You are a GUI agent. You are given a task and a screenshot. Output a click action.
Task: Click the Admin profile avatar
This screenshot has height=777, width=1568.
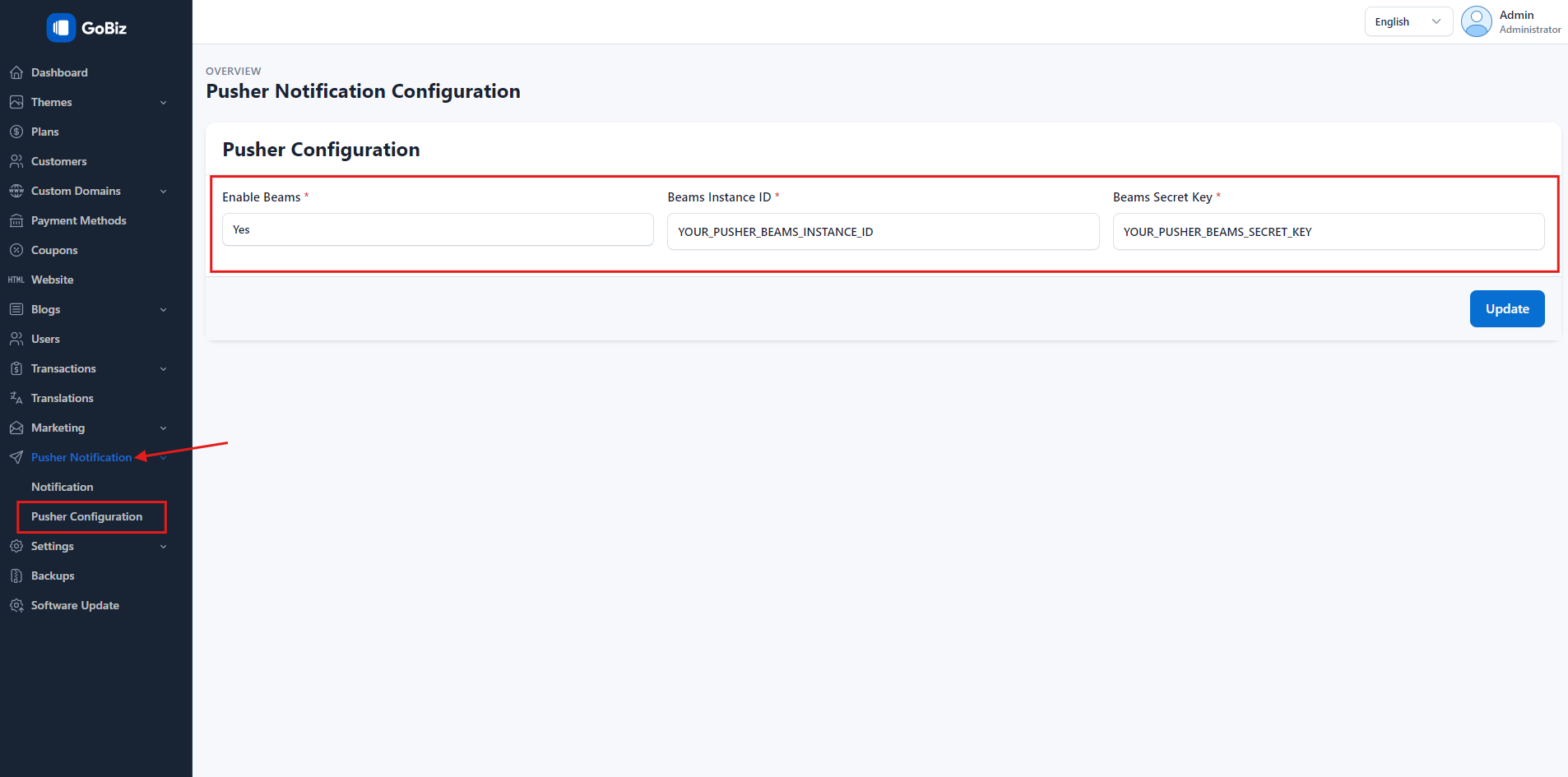[x=1476, y=22]
